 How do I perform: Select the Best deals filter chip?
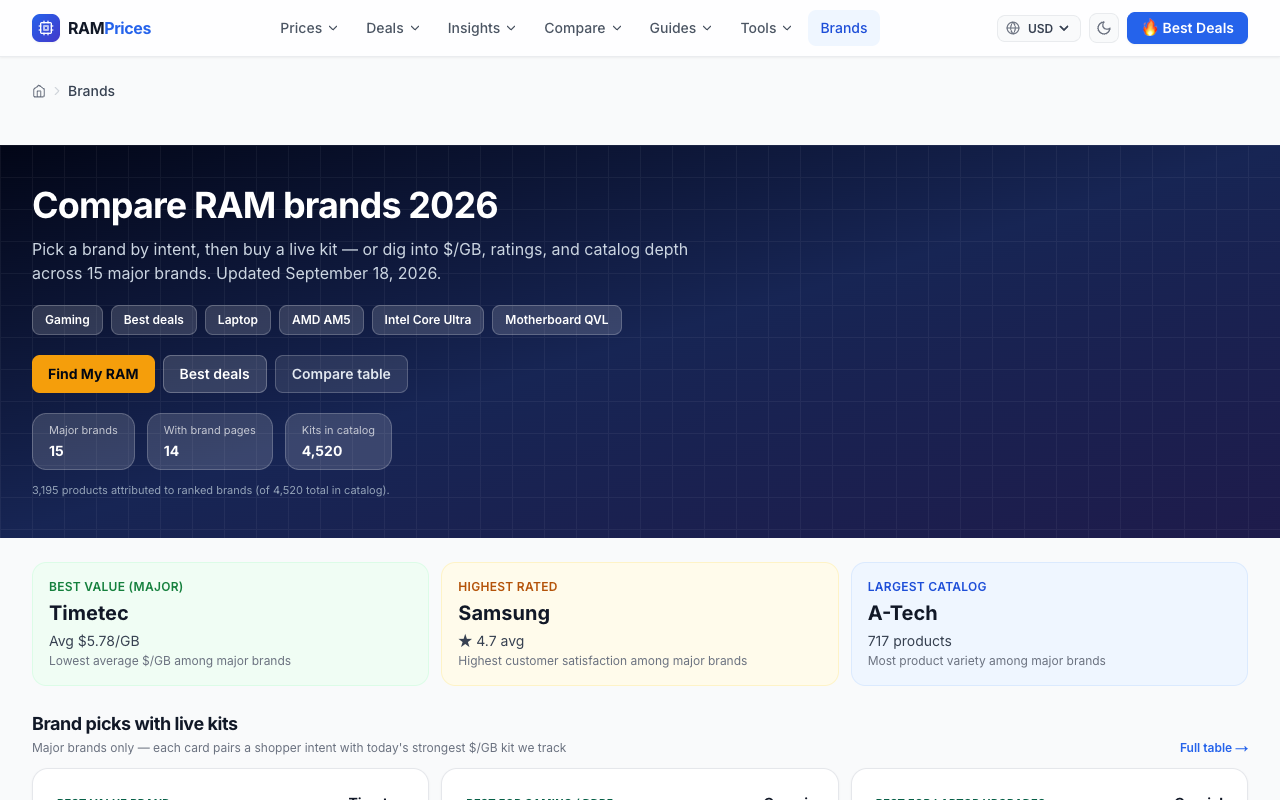coord(154,320)
